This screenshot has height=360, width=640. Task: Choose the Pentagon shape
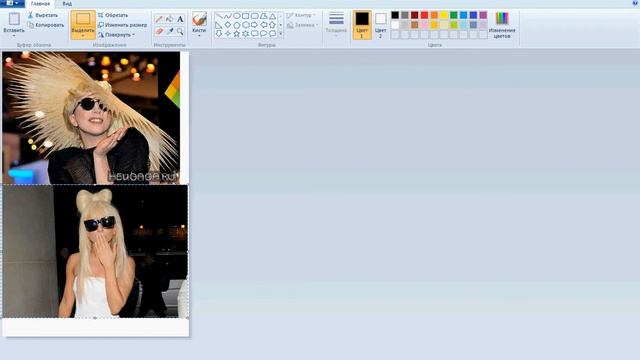237,25
